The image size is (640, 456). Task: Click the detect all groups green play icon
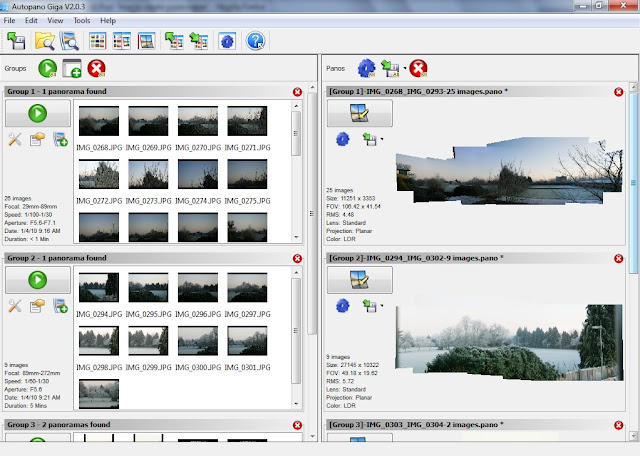coord(48,69)
